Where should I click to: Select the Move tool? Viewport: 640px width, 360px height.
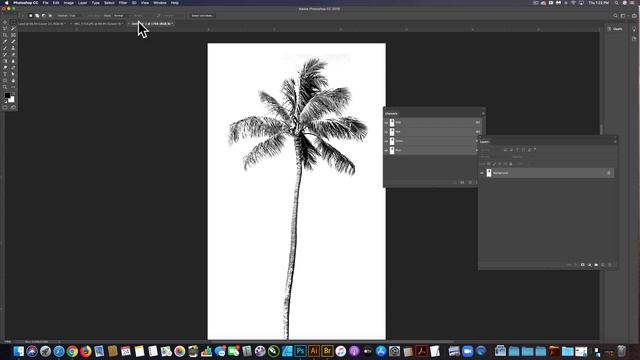5,22
